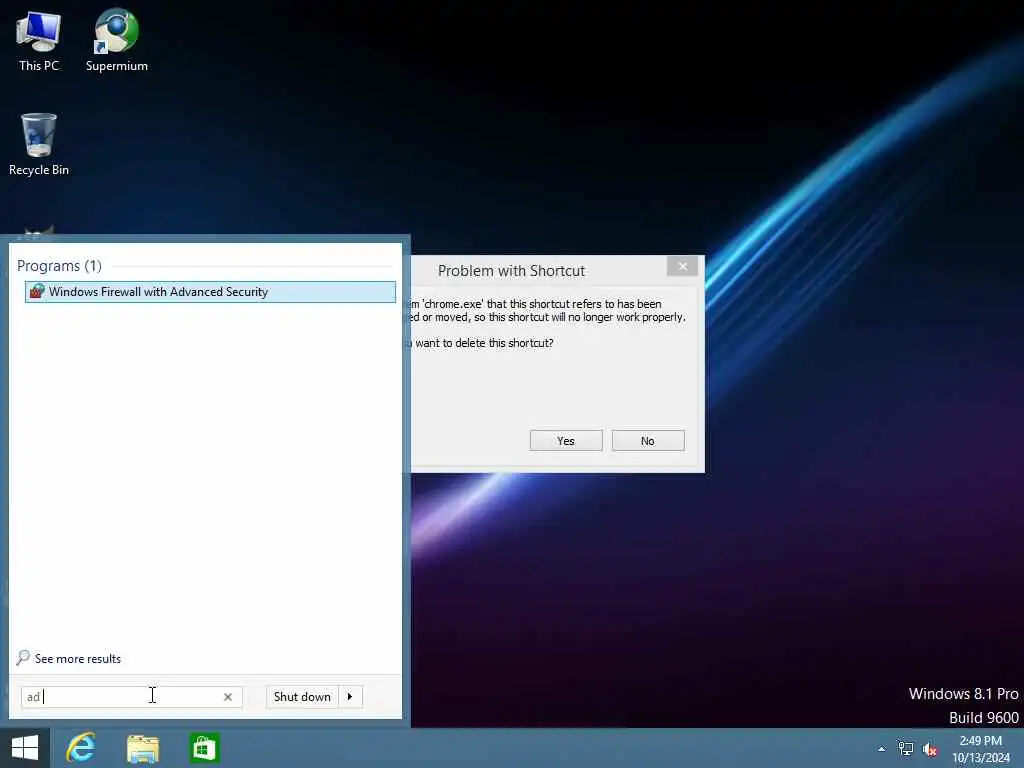Open the taskbar clock showing 2:49 PM
The height and width of the screenshot is (768, 1024).
[981, 749]
